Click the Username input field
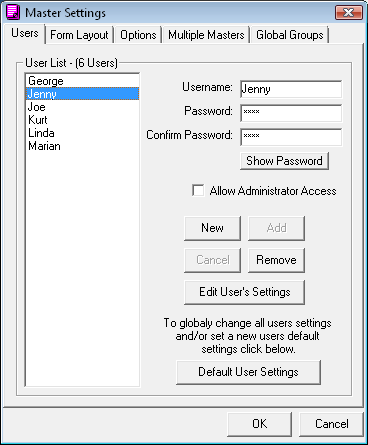Viewport: 368px width, 445px height. (x=291, y=89)
